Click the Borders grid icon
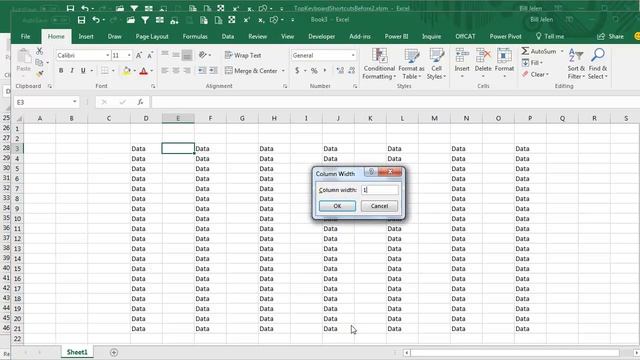640x360 pixels. click(x=105, y=71)
